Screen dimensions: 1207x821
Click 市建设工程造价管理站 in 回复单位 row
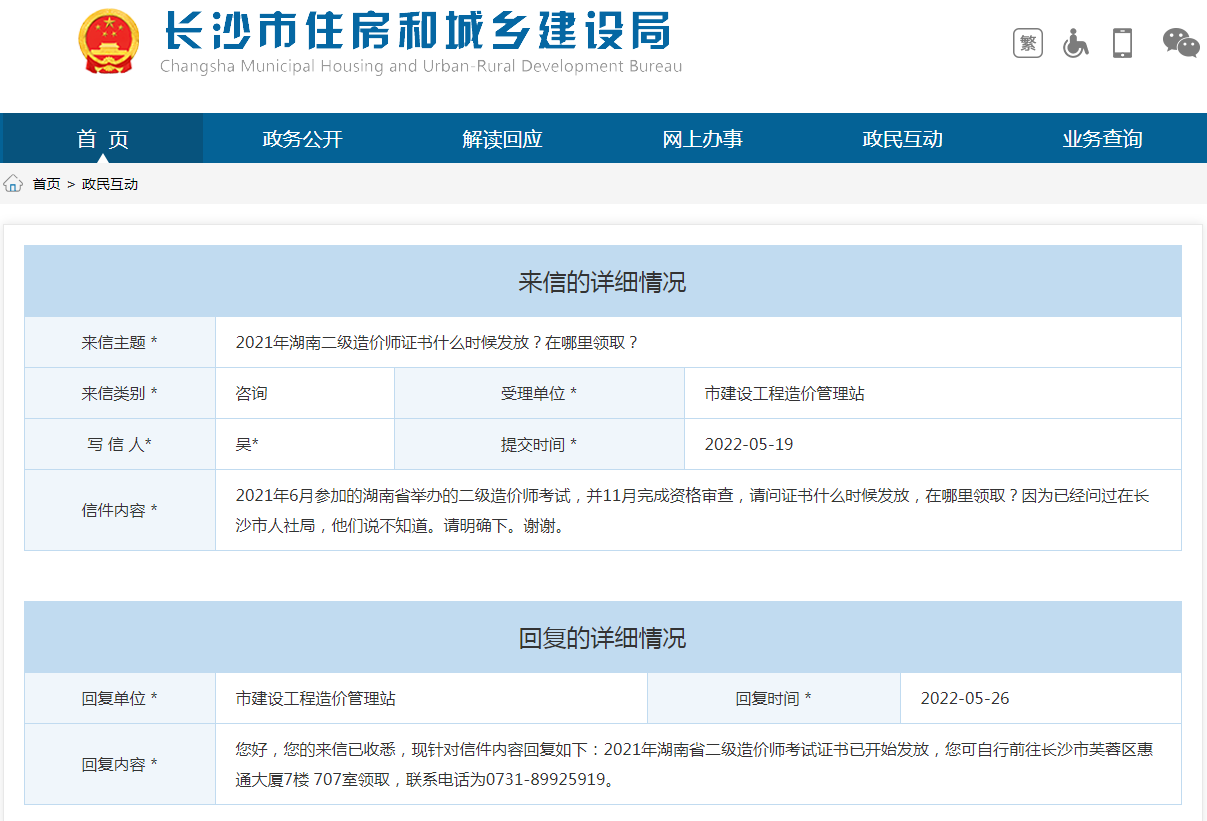[x=316, y=698]
